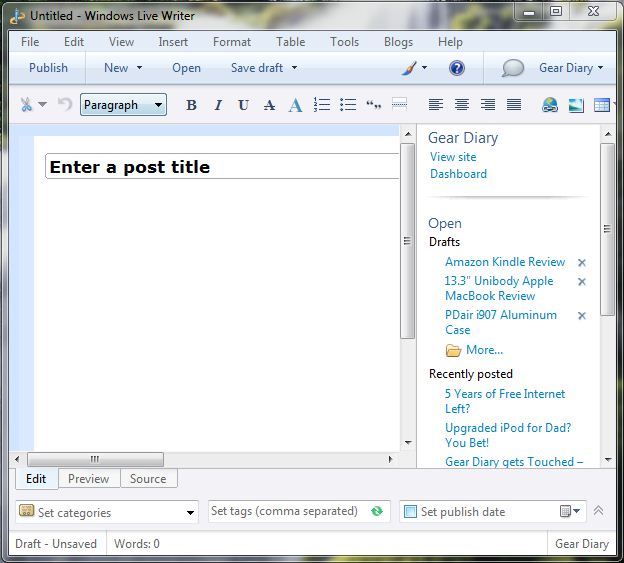The height and width of the screenshot is (563, 624).
Task: Open the Insert menu
Action: click(173, 42)
